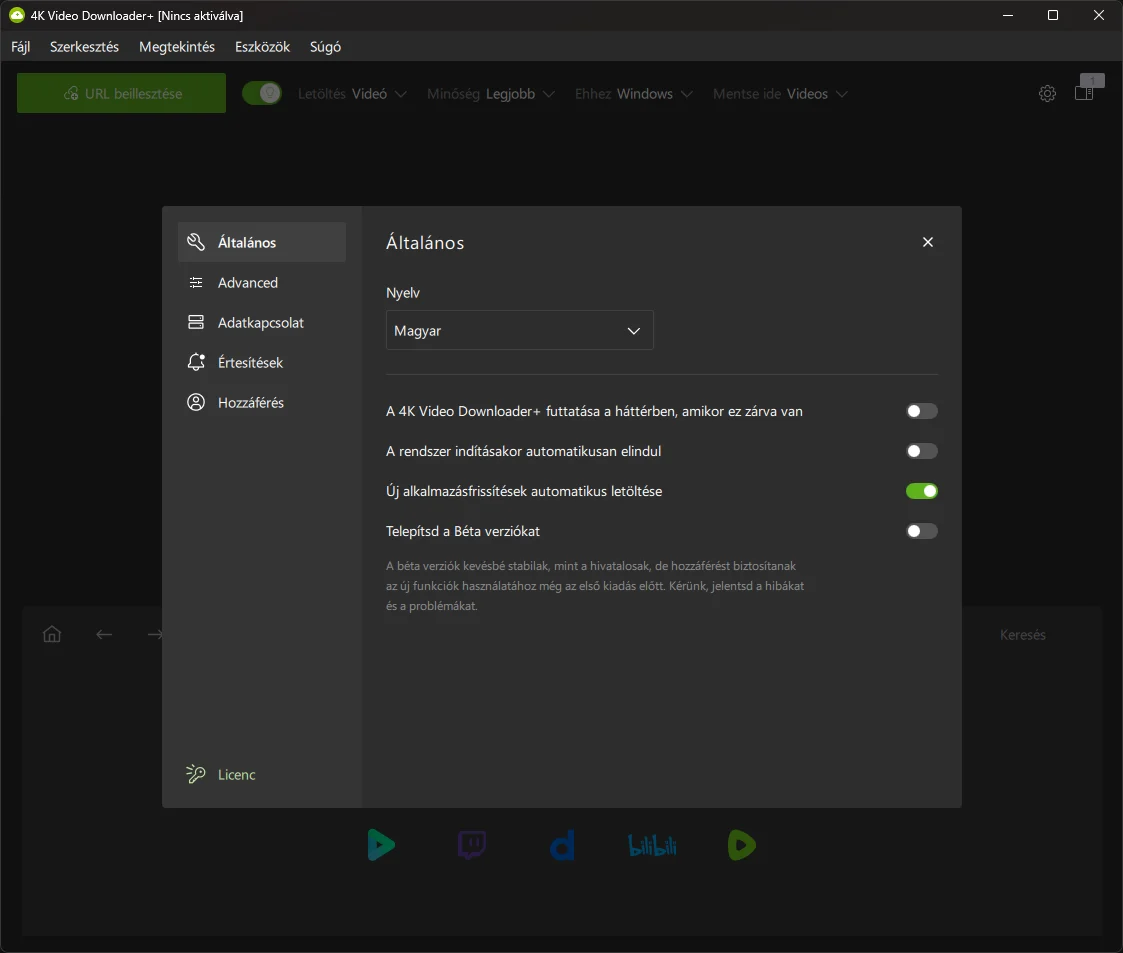Click the browser home icon
Image resolution: width=1123 pixels, height=953 pixels.
click(x=52, y=634)
